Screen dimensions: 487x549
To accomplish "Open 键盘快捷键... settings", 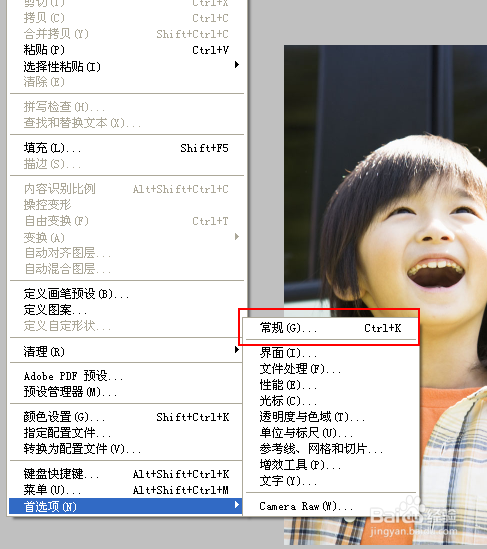I will tap(126, 474).
